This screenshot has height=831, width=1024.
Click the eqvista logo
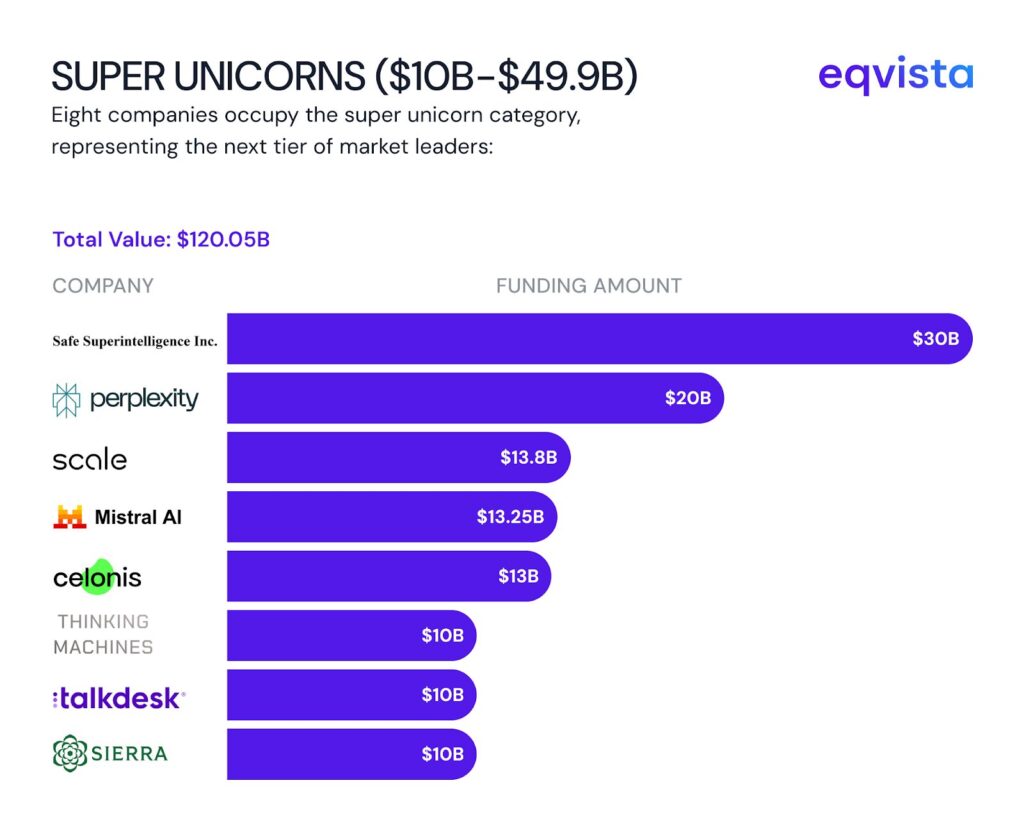(x=895, y=75)
